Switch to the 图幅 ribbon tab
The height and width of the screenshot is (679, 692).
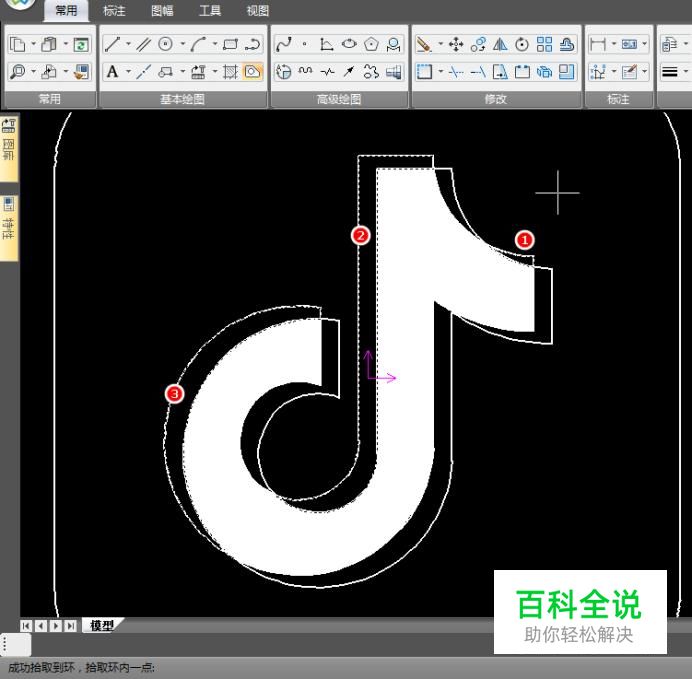(162, 11)
